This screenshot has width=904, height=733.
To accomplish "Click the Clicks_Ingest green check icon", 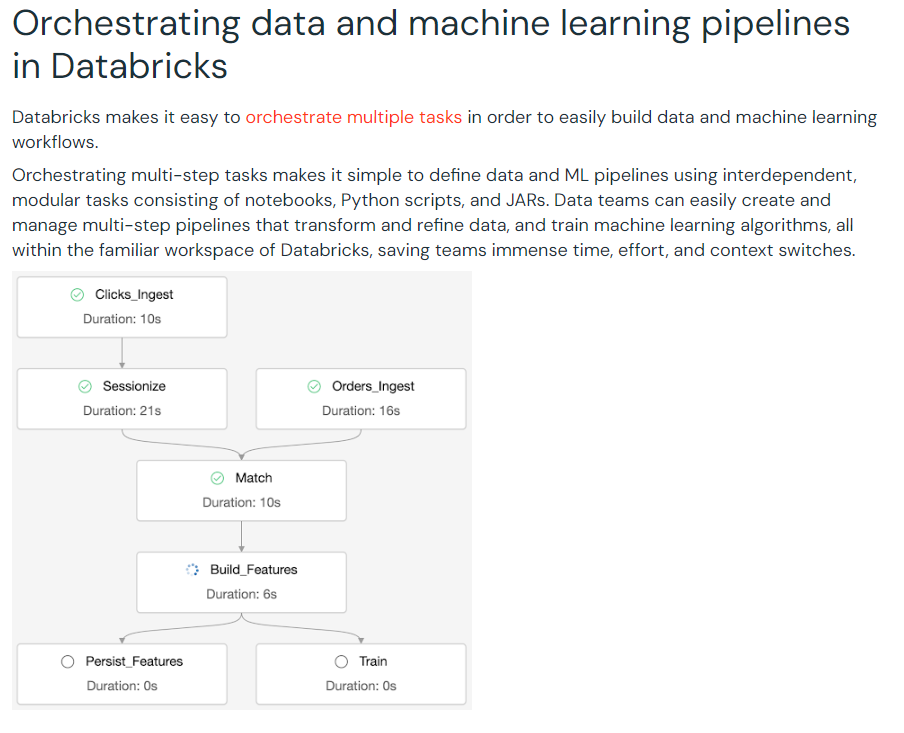I will coord(77,295).
